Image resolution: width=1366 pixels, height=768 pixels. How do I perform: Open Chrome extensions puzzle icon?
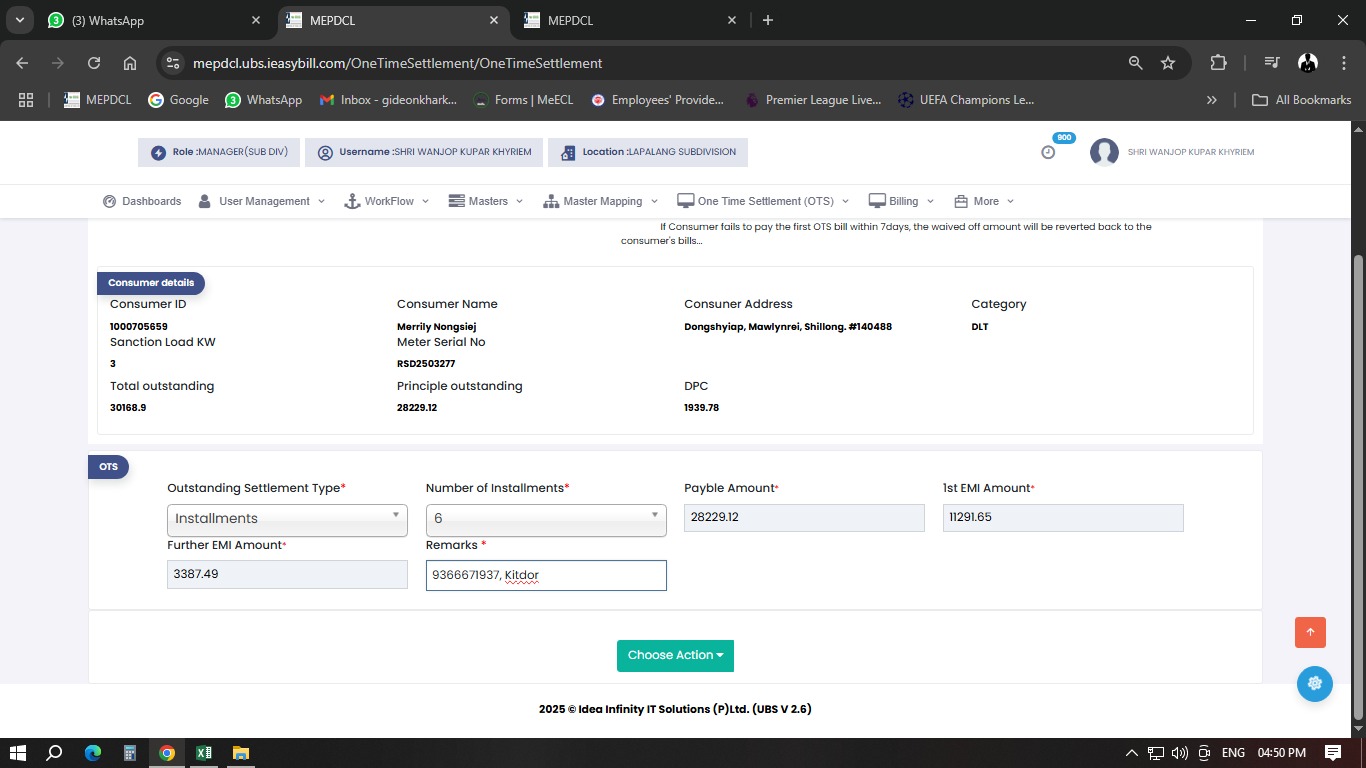1218,63
